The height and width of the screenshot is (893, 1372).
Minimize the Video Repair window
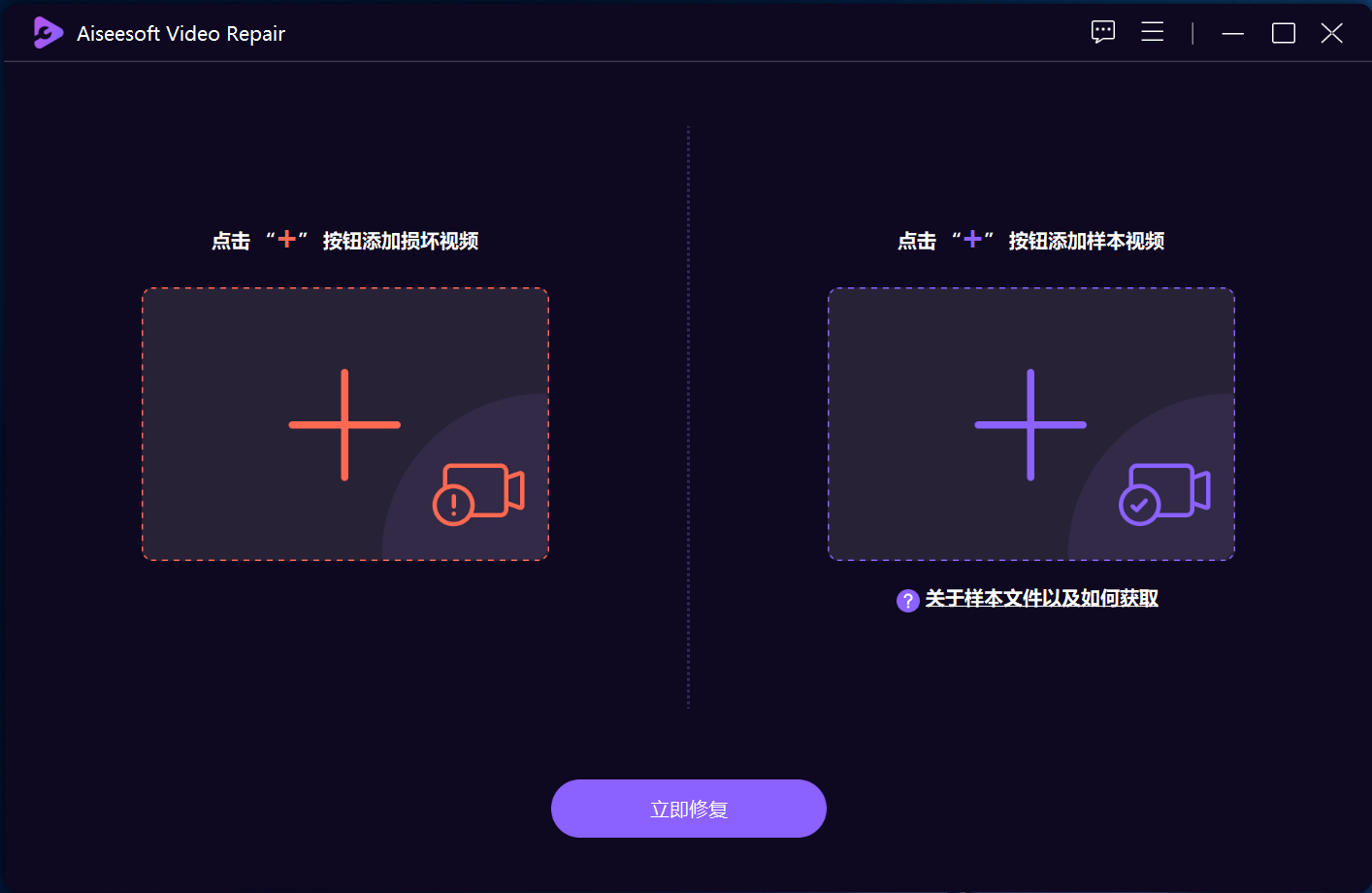(1233, 33)
